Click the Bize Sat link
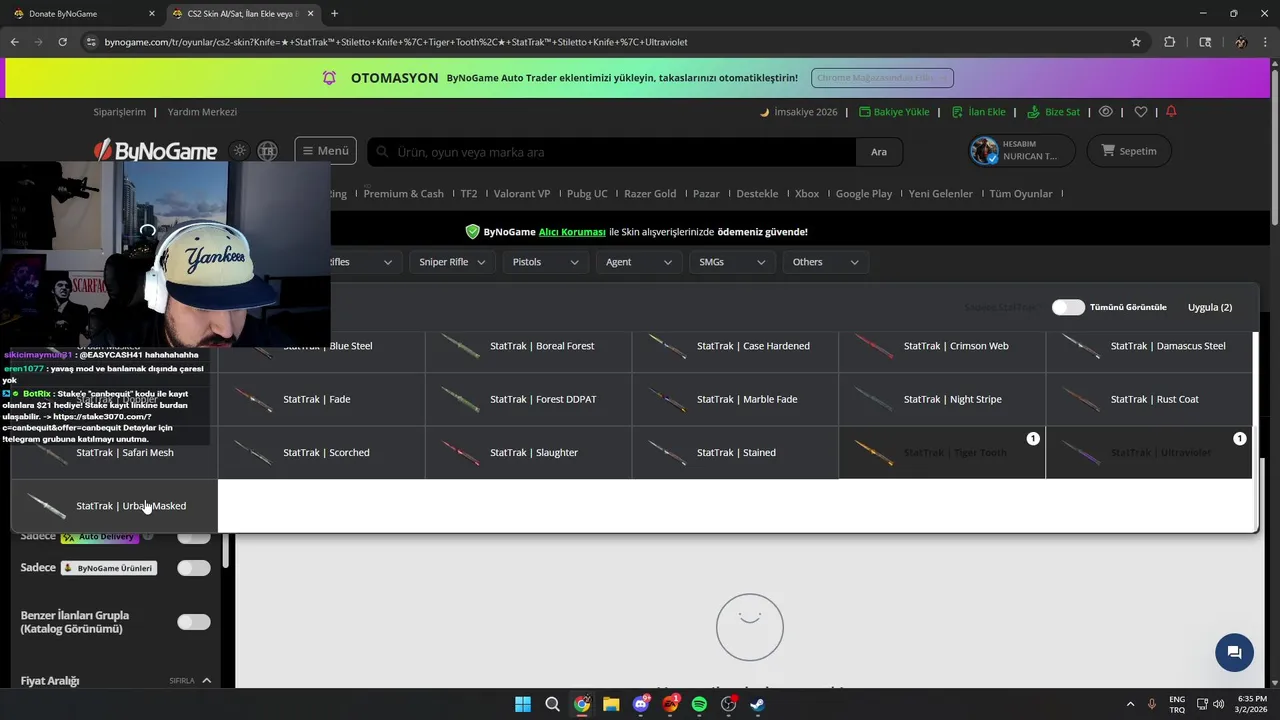 (1054, 112)
